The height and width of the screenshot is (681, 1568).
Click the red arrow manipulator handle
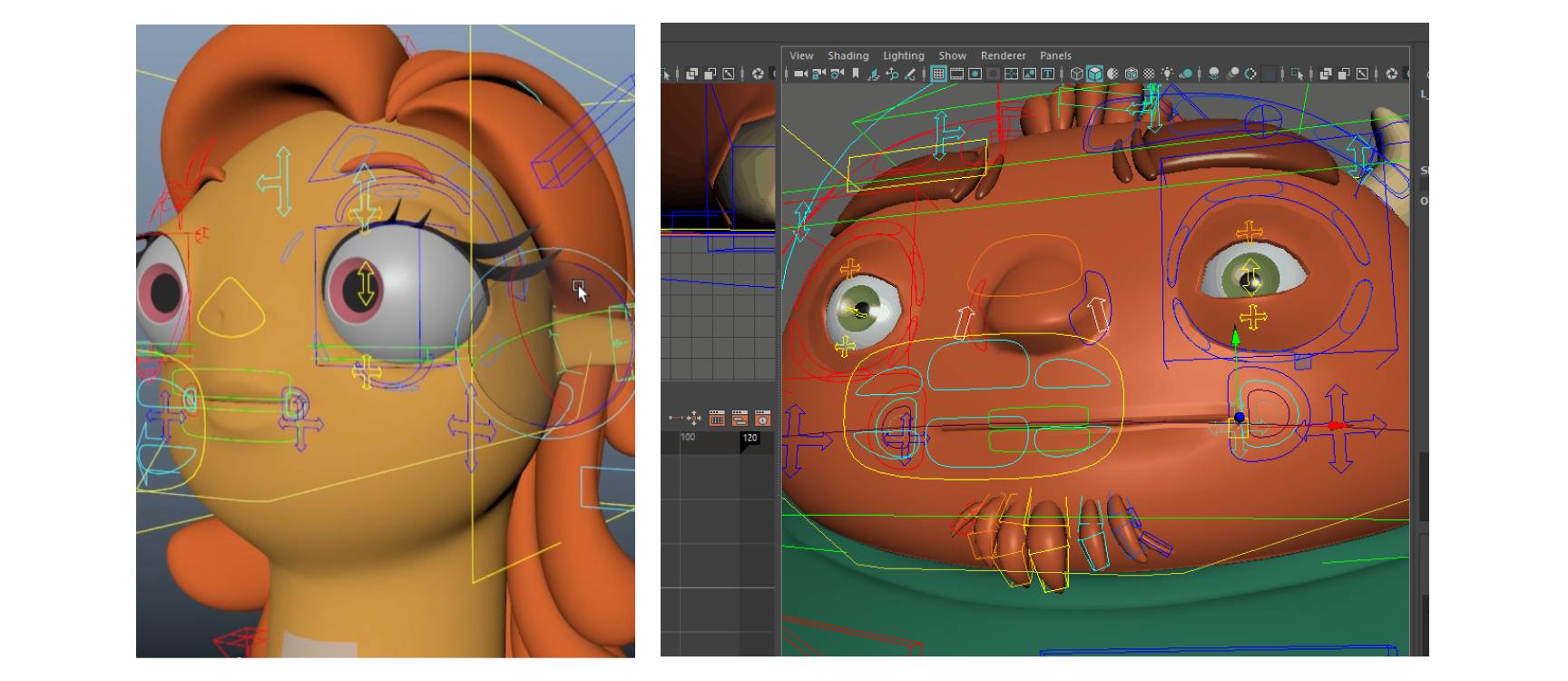(x=1338, y=425)
